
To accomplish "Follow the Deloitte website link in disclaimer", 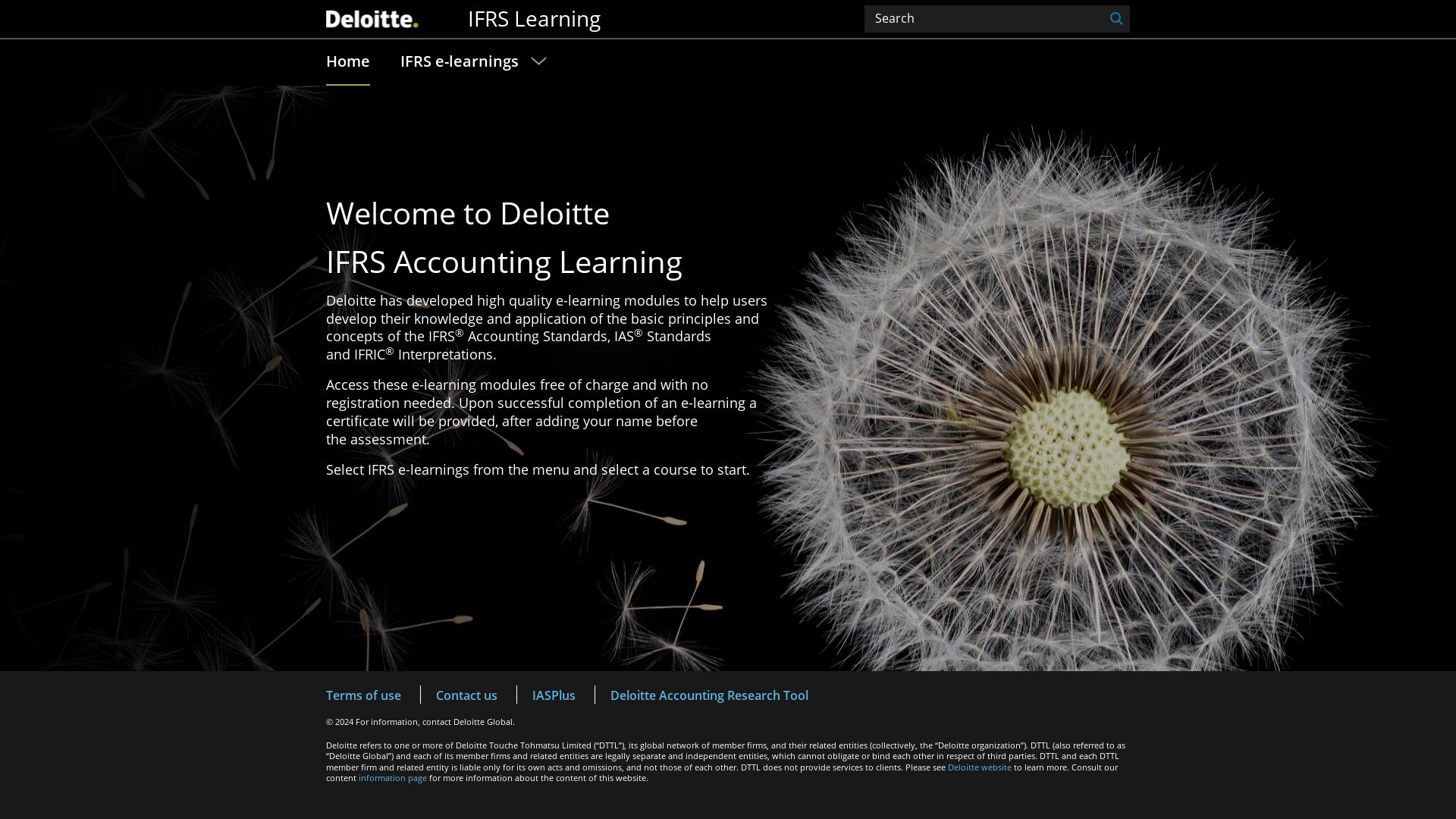I will tap(979, 767).
